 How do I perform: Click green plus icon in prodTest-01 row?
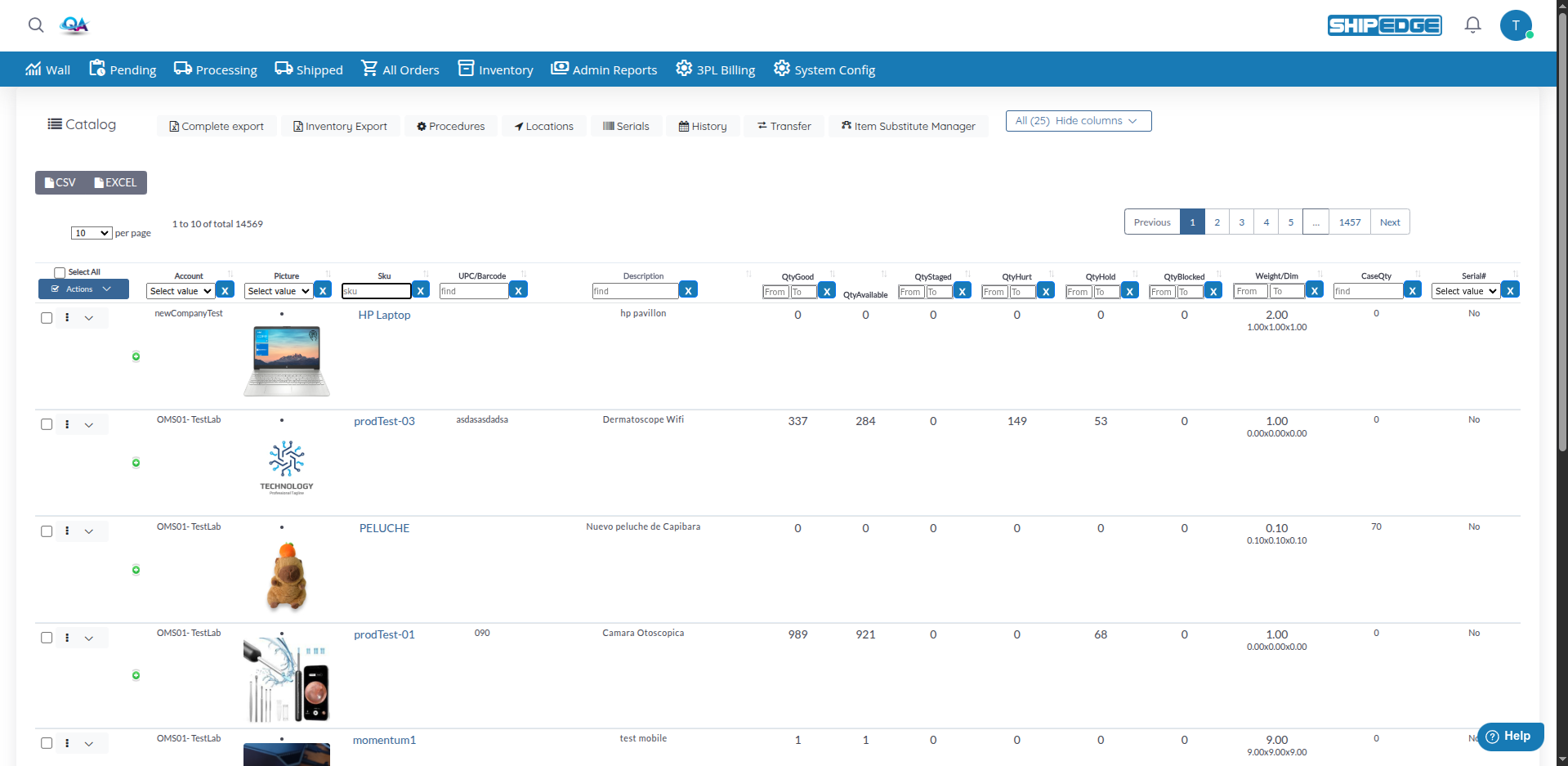click(x=136, y=675)
